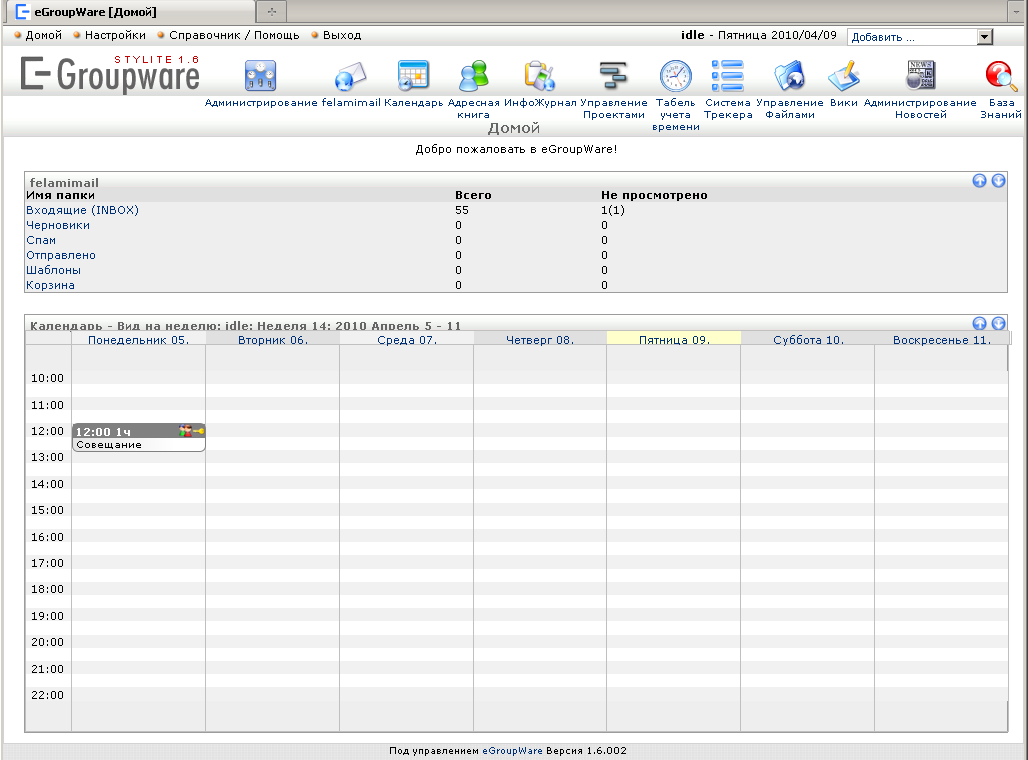Click unread count 1(1)
1028x760 pixels.
[612, 210]
